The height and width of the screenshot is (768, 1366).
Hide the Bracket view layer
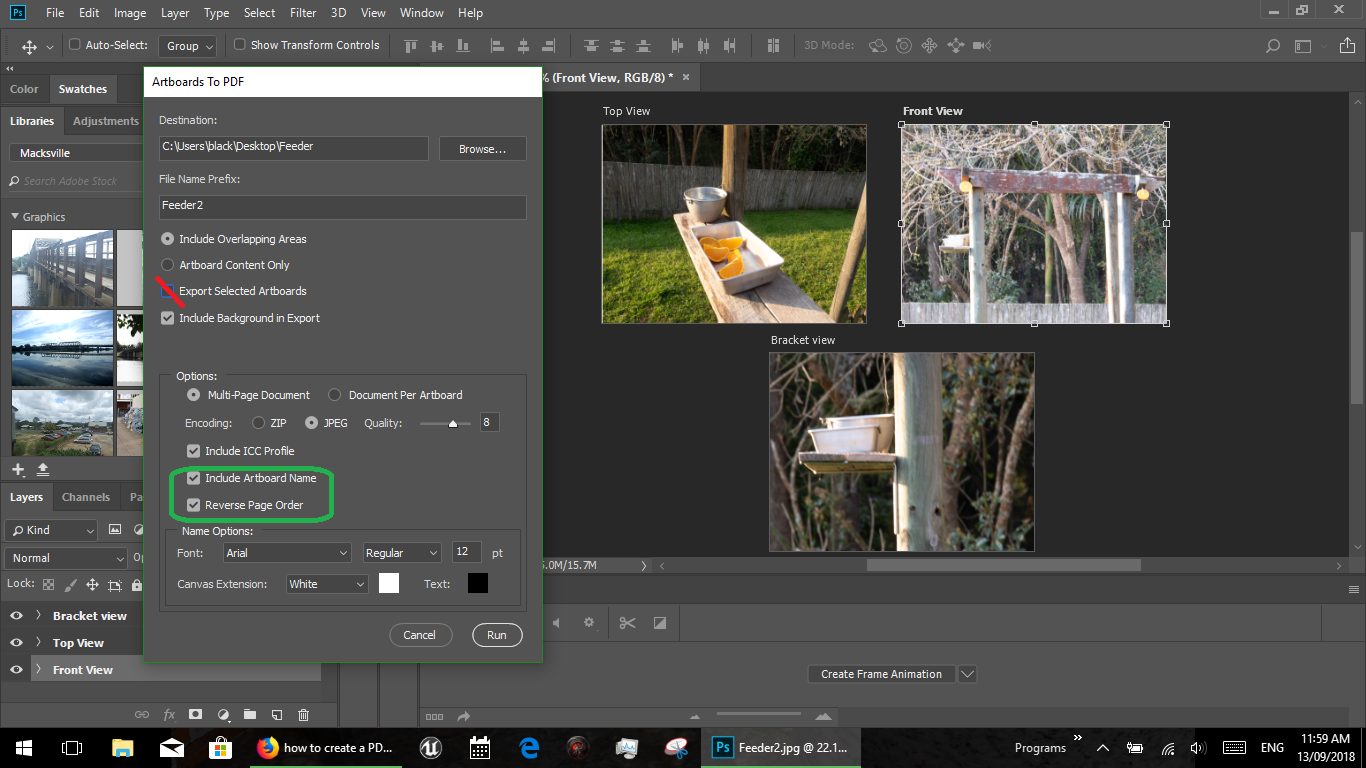[16, 616]
